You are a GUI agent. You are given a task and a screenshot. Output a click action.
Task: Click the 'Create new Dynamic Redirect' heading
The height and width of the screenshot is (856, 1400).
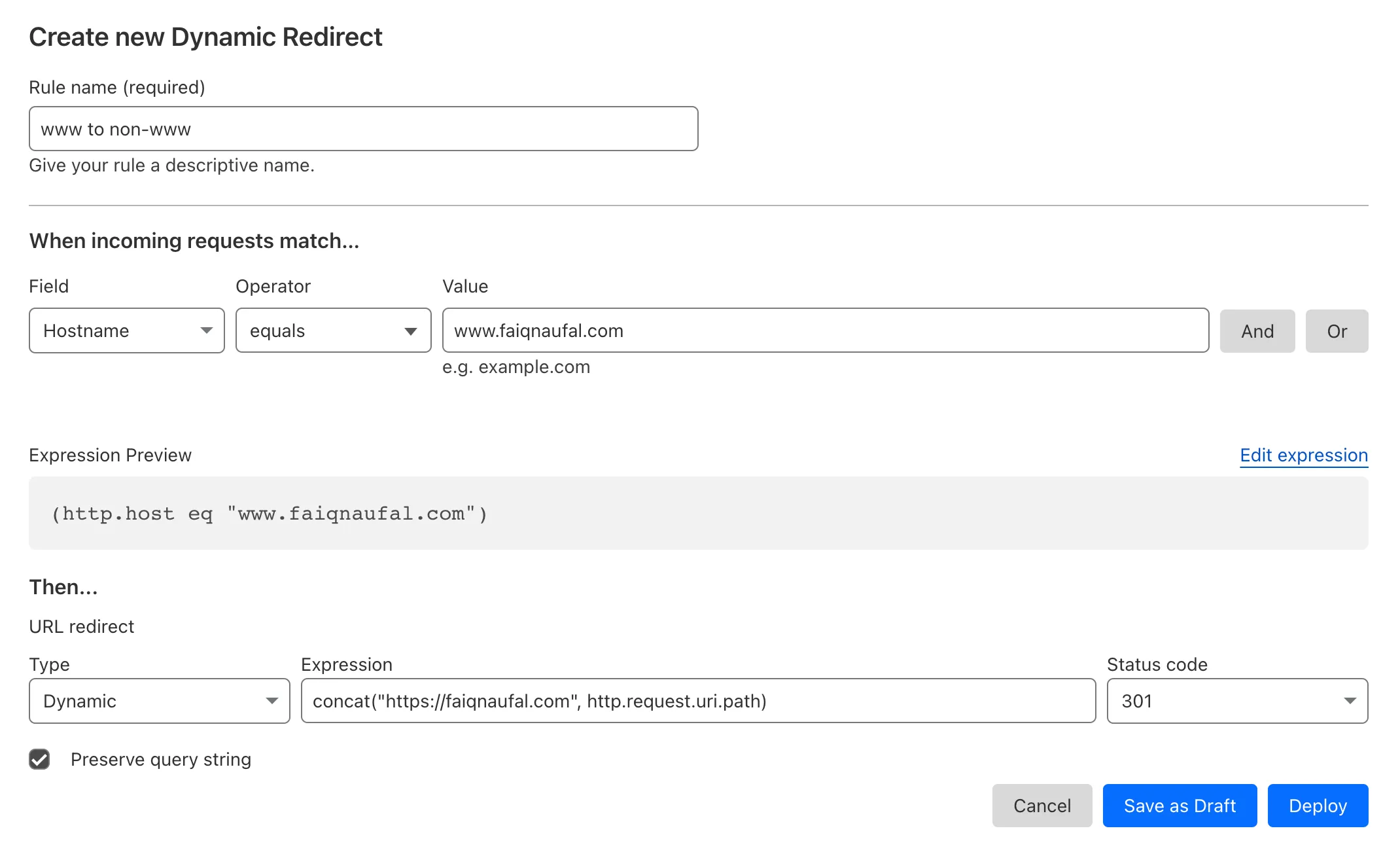[206, 37]
